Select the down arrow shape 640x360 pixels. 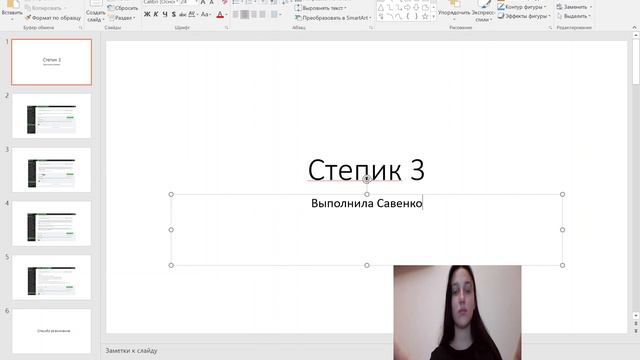tap(416, 8)
